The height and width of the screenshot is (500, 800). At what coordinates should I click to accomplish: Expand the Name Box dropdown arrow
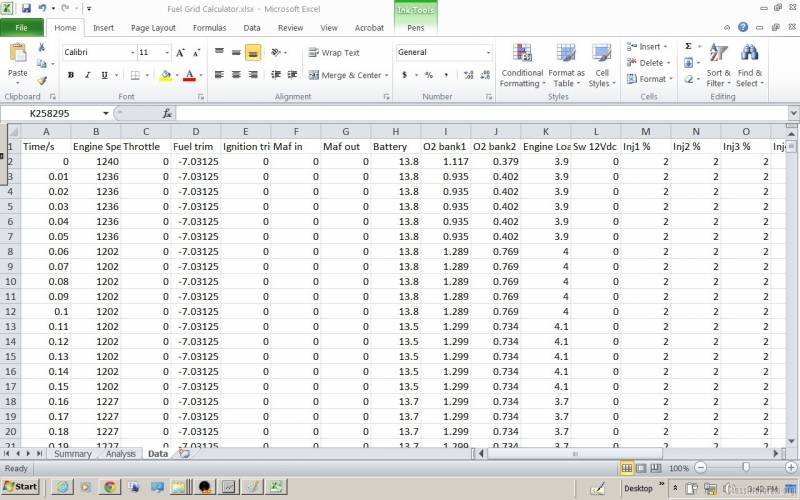106,113
